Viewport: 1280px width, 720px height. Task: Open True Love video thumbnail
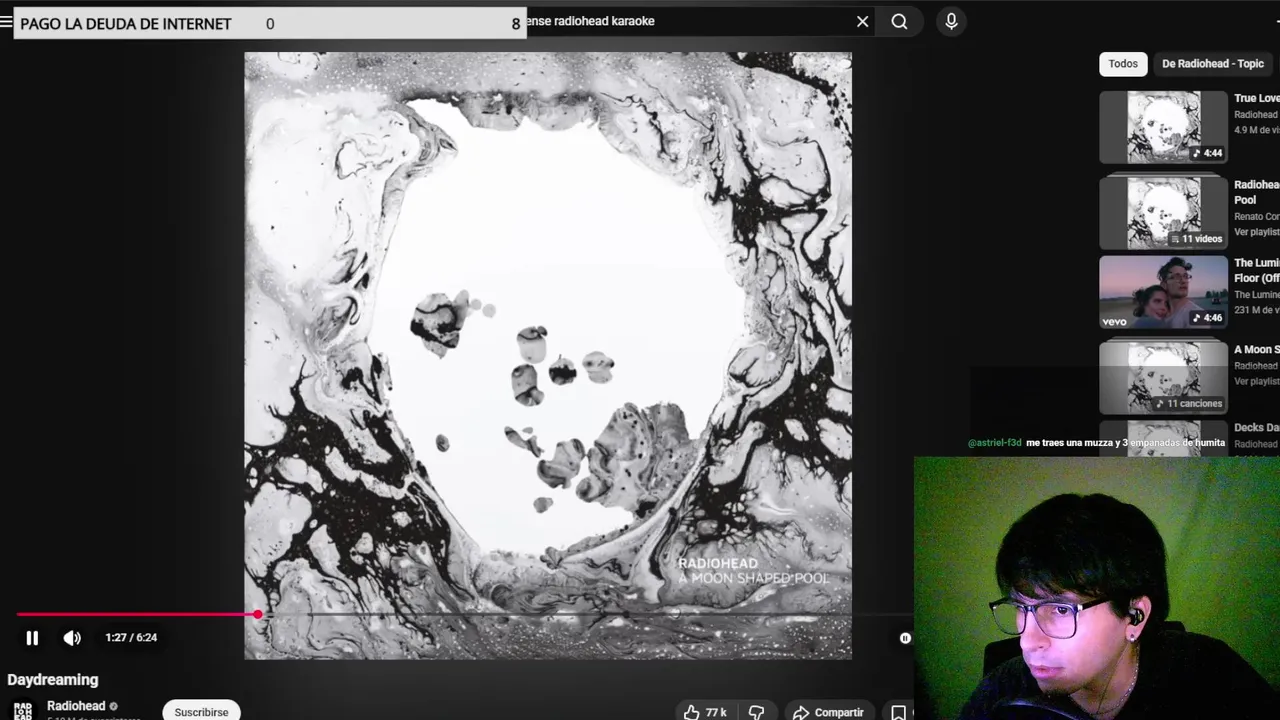click(x=1163, y=127)
